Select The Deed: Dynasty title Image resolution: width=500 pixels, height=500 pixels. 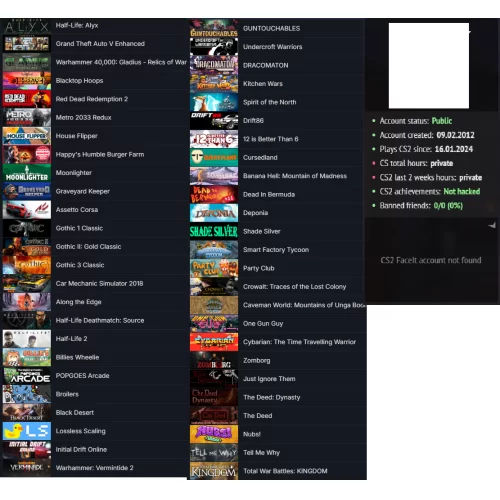[x=272, y=397]
